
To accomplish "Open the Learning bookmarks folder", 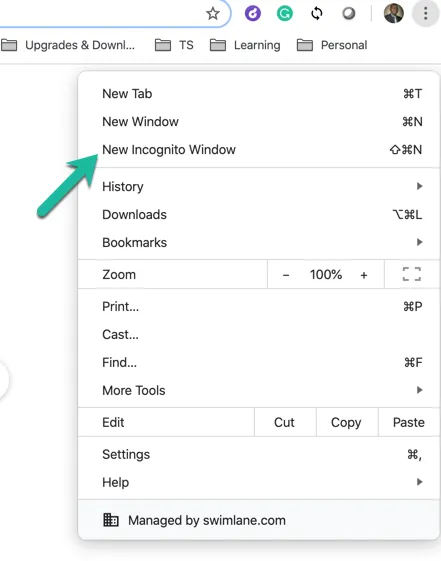I will tap(245, 45).
